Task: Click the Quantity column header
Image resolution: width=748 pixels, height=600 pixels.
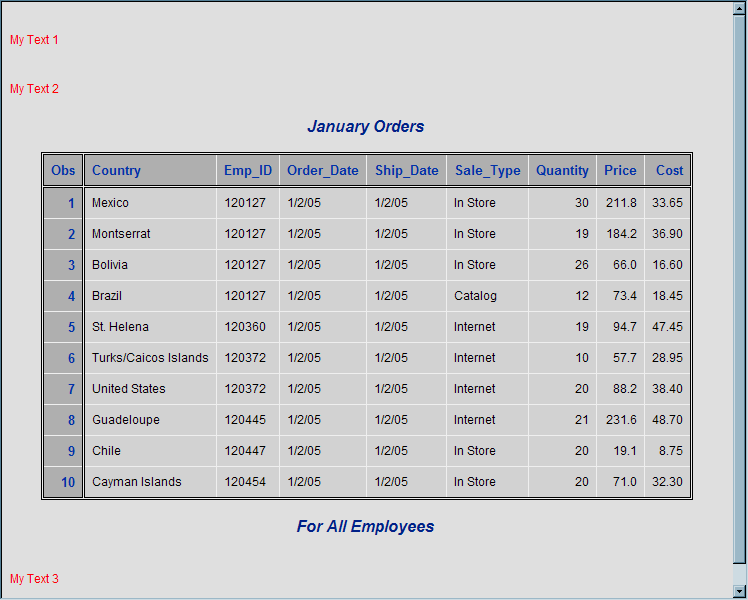Action: (562, 171)
